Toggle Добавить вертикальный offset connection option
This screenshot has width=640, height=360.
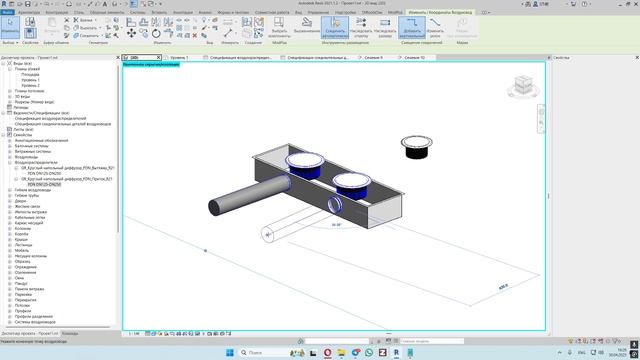[412, 27]
